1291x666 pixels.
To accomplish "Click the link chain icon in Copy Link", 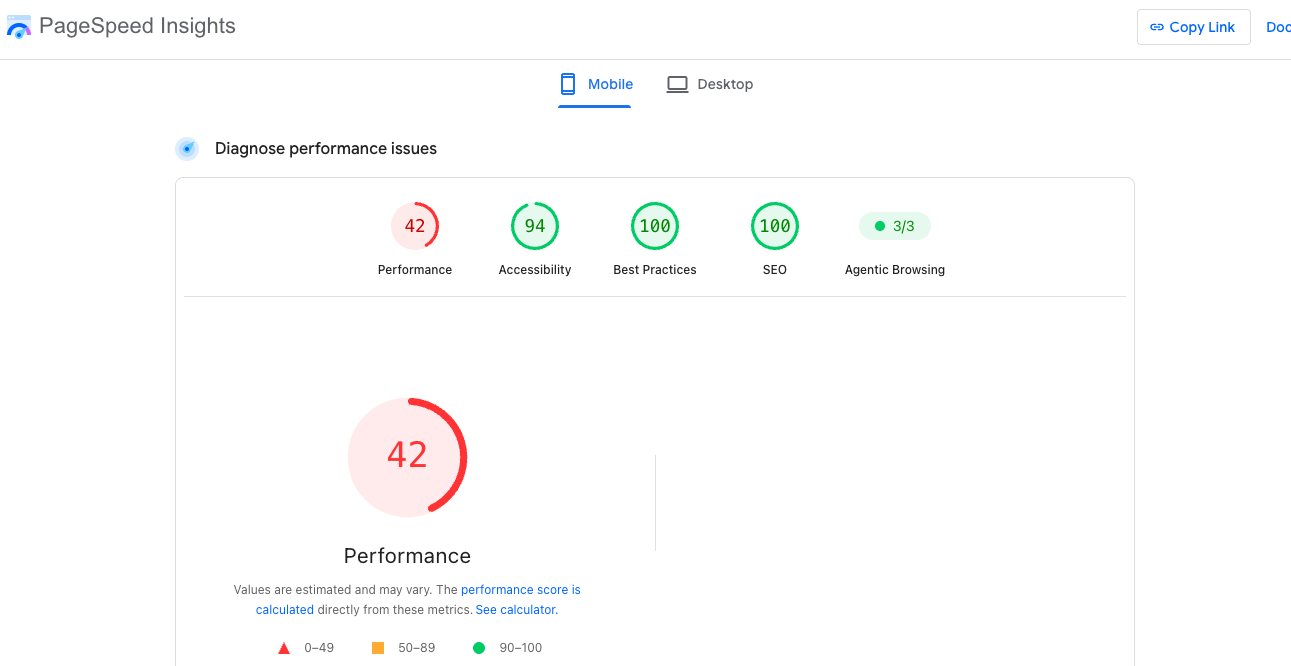I will click(x=1157, y=27).
